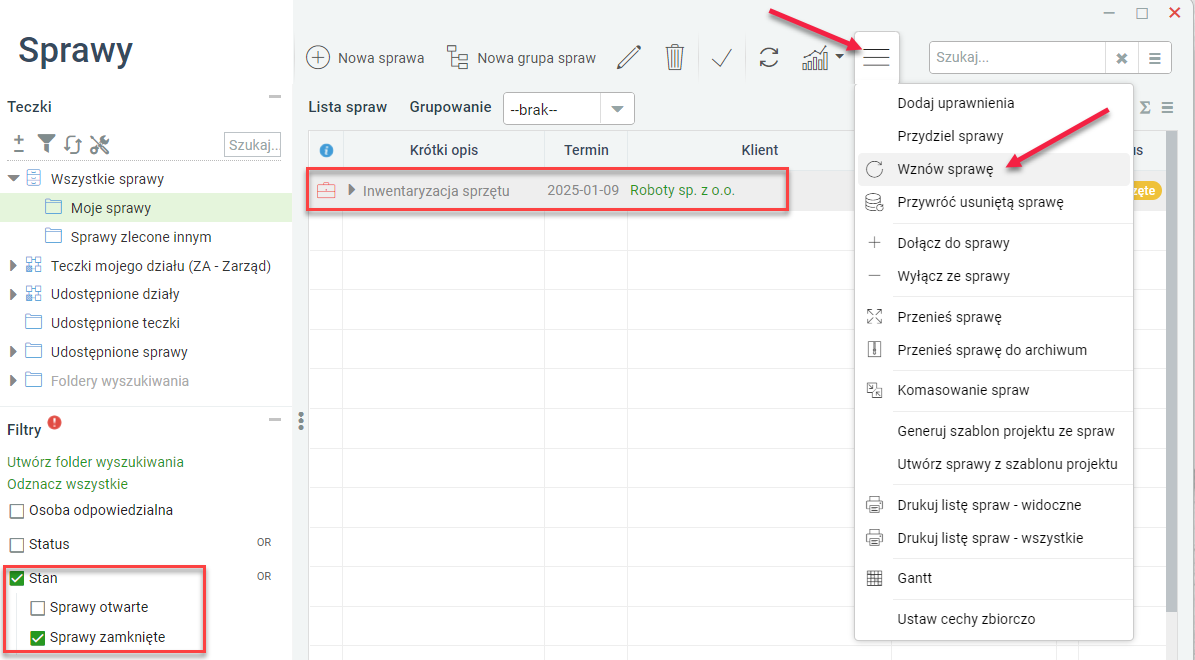Choose Ustaw cechy zbiorczo
The height and width of the screenshot is (660, 1195).
pos(993,619)
